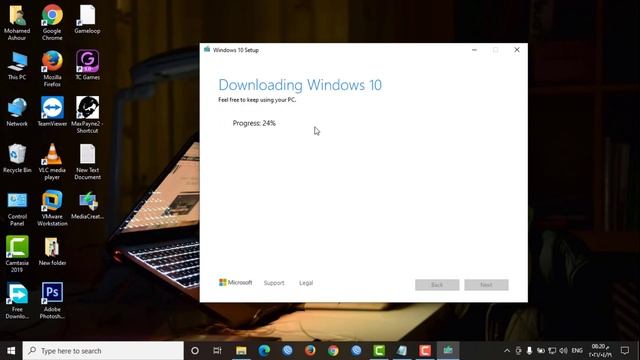Open red Camtasia recorder taskbar icon
The image size is (640, 360).
pos(425,351)
